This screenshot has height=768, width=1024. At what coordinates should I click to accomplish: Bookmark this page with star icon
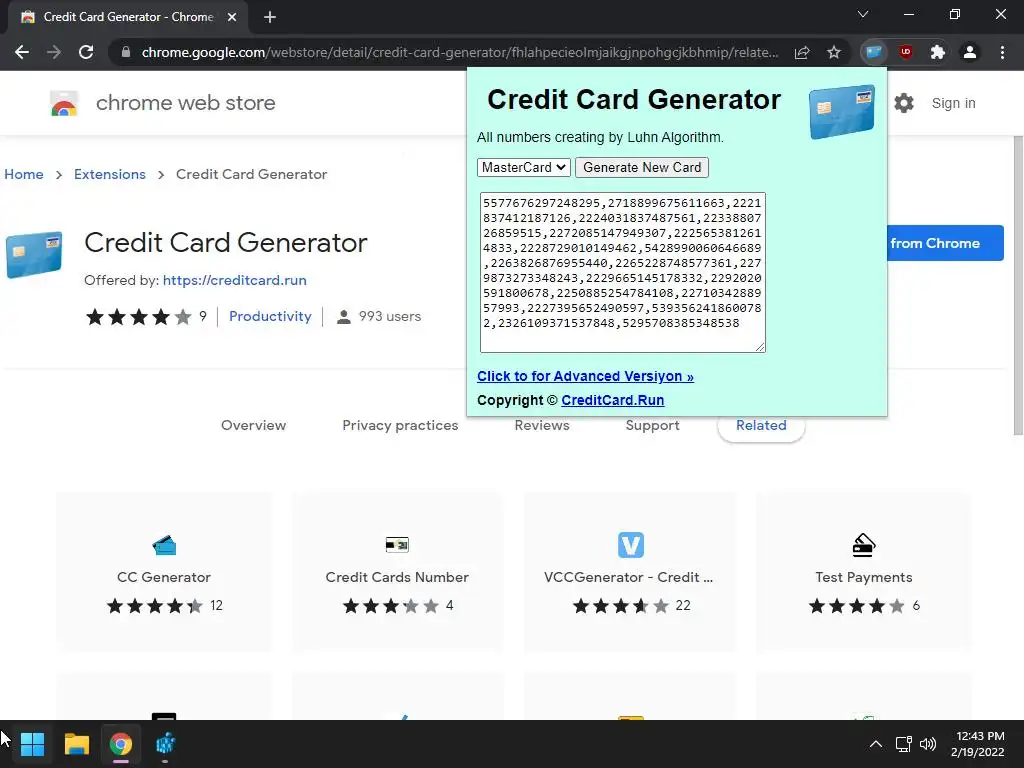click(833, 52)
